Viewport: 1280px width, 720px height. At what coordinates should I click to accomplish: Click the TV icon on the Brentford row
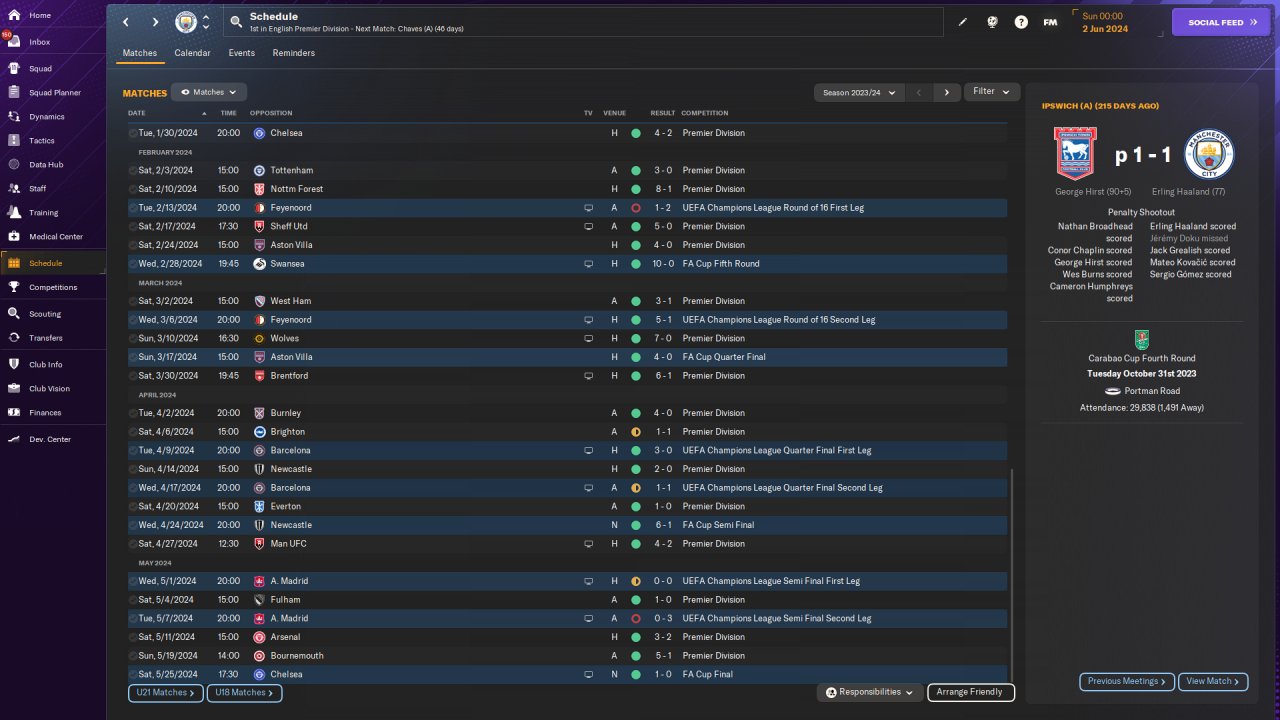click(589, 376)
